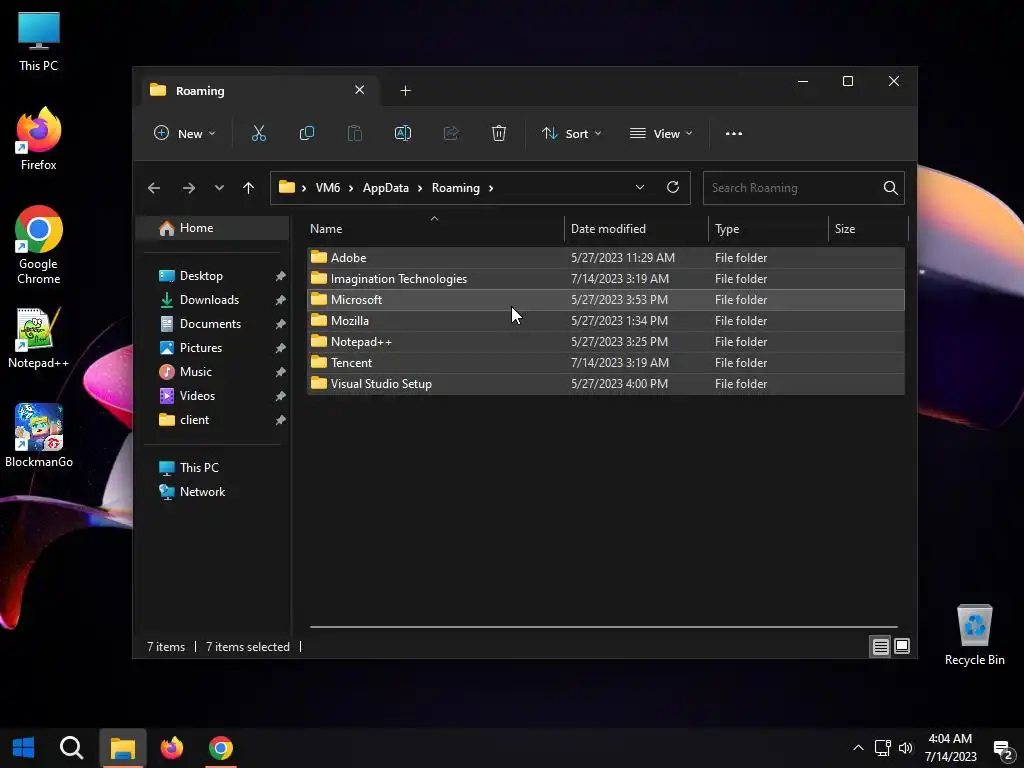Click File Explorer in the taskbar
The image size is (1024, 768).
click(122, 748)
